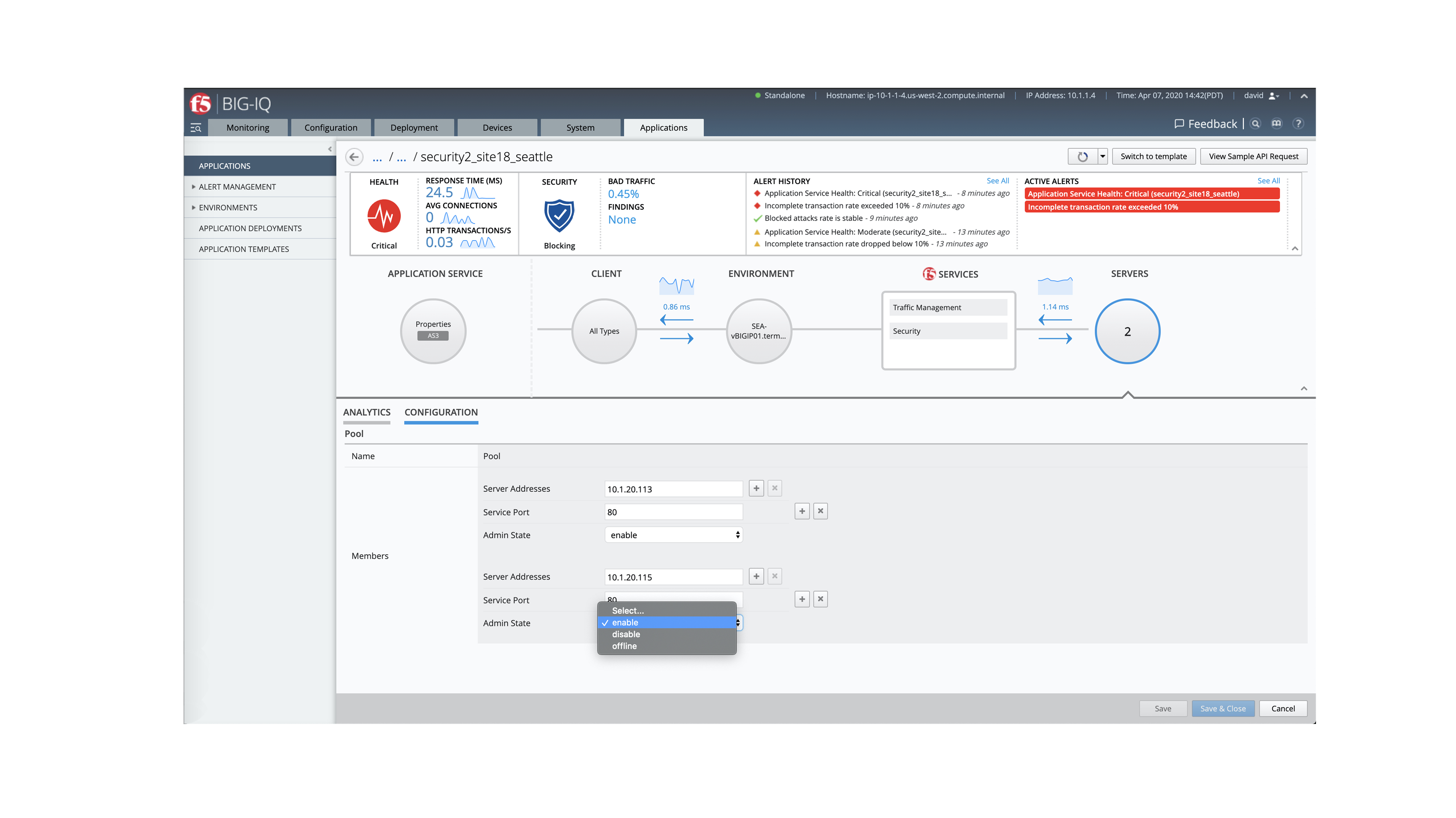Collapse the left navigation sidebar

(x=329, y=149)
